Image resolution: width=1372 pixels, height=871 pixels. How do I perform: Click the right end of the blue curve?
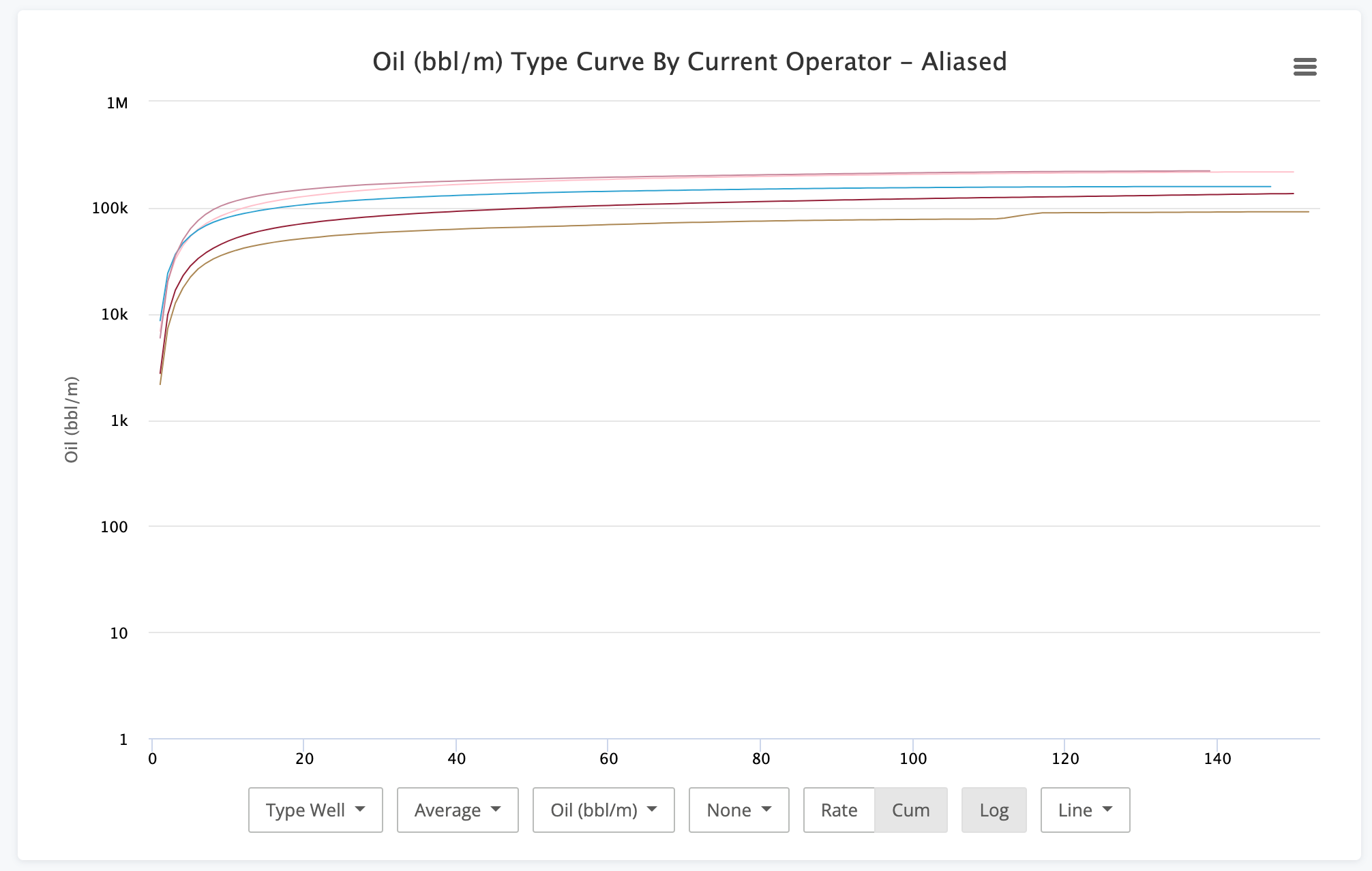click(x=1269, y=187)
